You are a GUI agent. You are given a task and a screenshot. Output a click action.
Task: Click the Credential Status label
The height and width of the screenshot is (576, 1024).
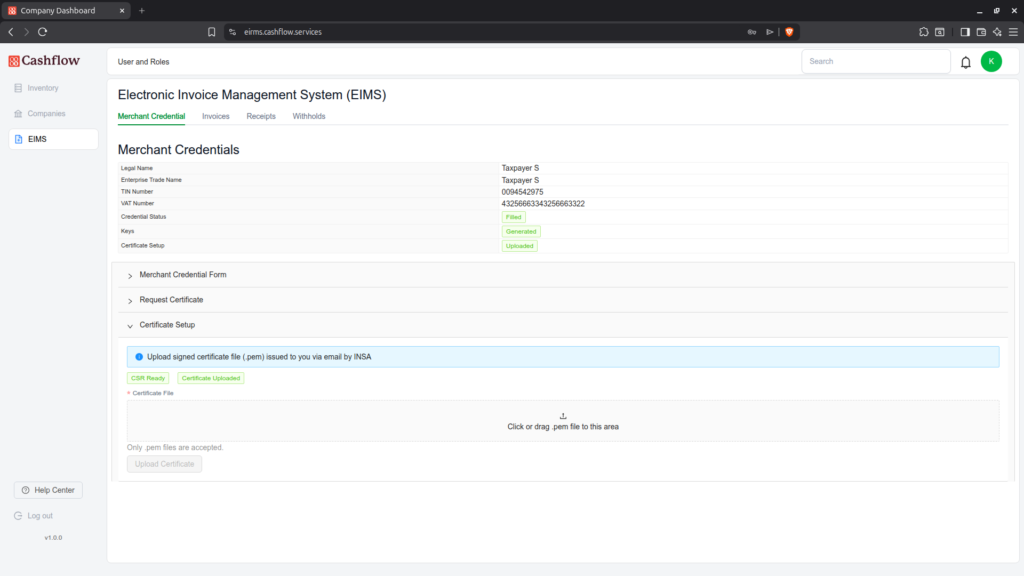click(x=143, y=217)
